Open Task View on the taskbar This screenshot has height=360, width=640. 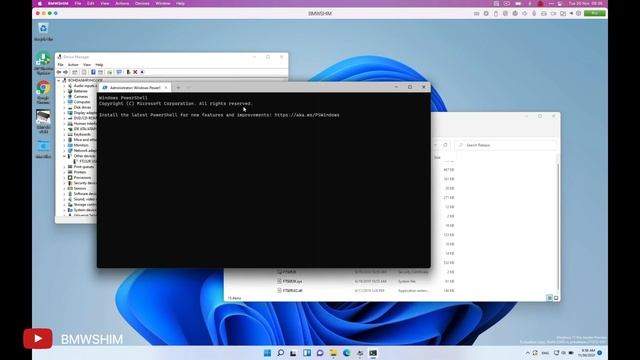tap(293, 353)
